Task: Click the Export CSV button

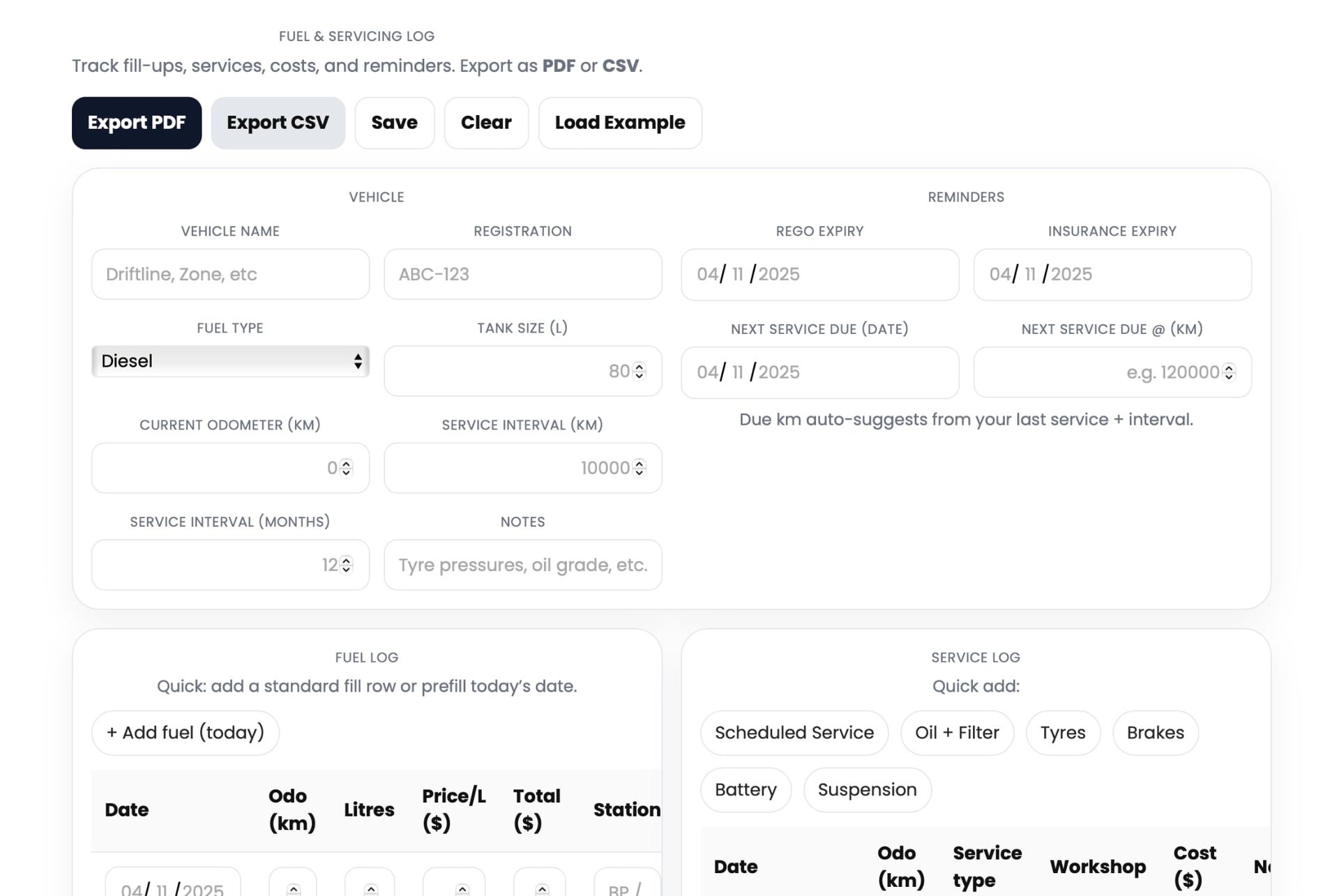Action: point(278,123)
